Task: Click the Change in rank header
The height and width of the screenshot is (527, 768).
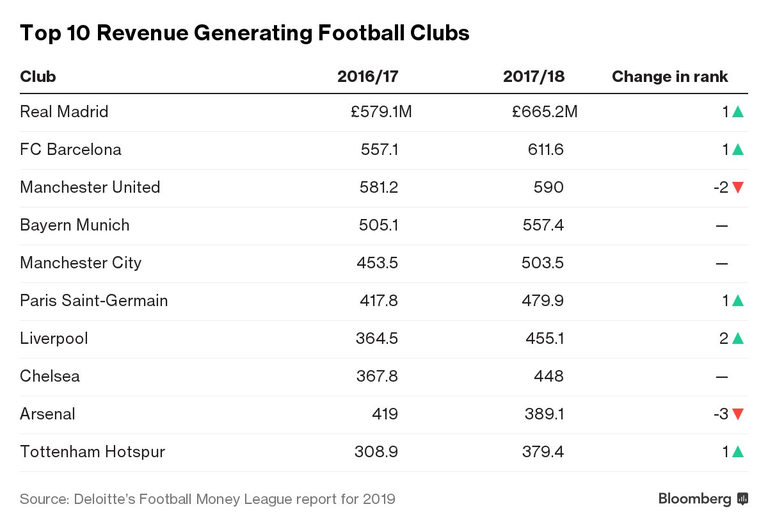Action: coord(670,76)
